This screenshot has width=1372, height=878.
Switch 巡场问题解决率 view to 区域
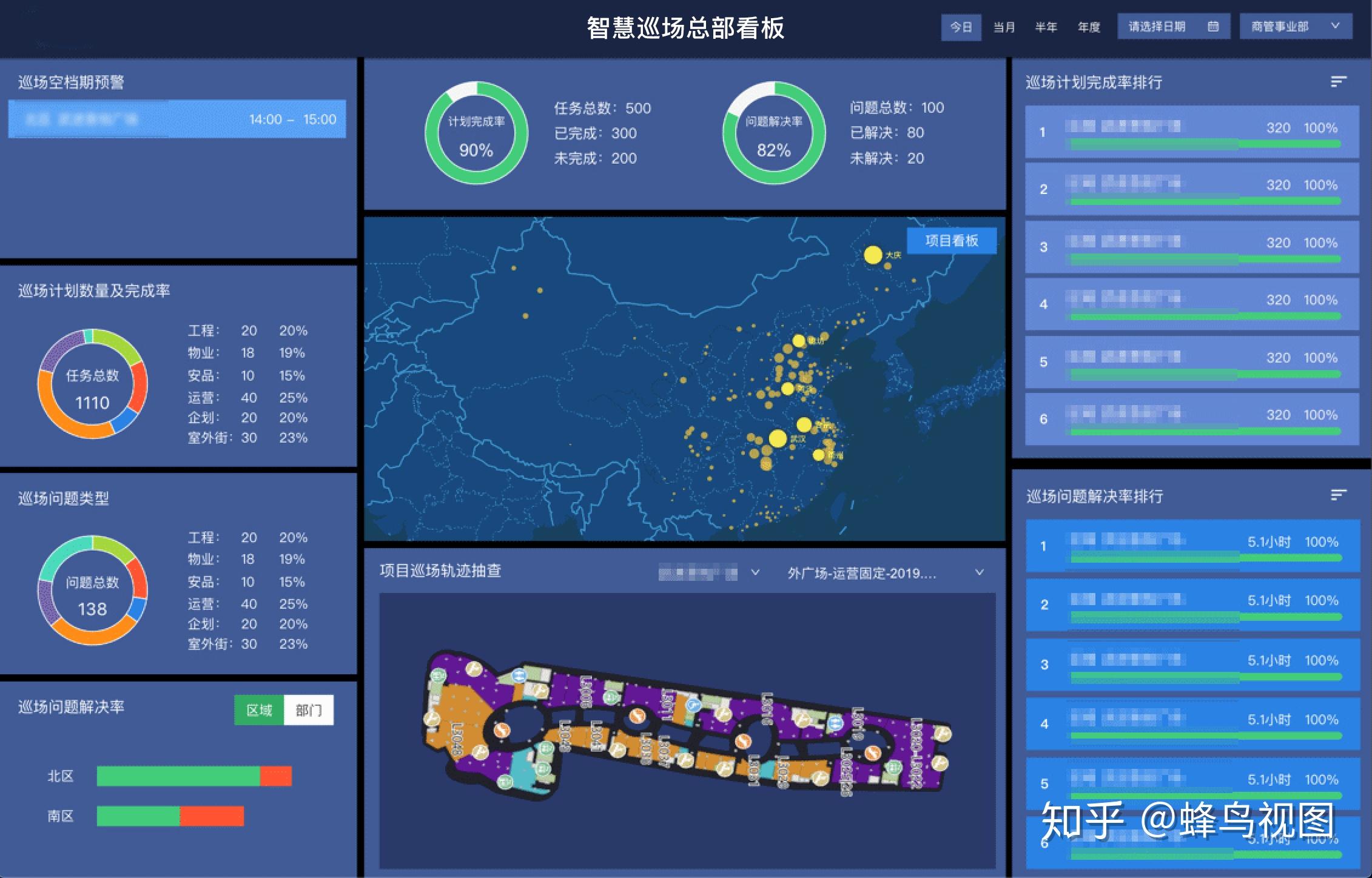point(260,709)
